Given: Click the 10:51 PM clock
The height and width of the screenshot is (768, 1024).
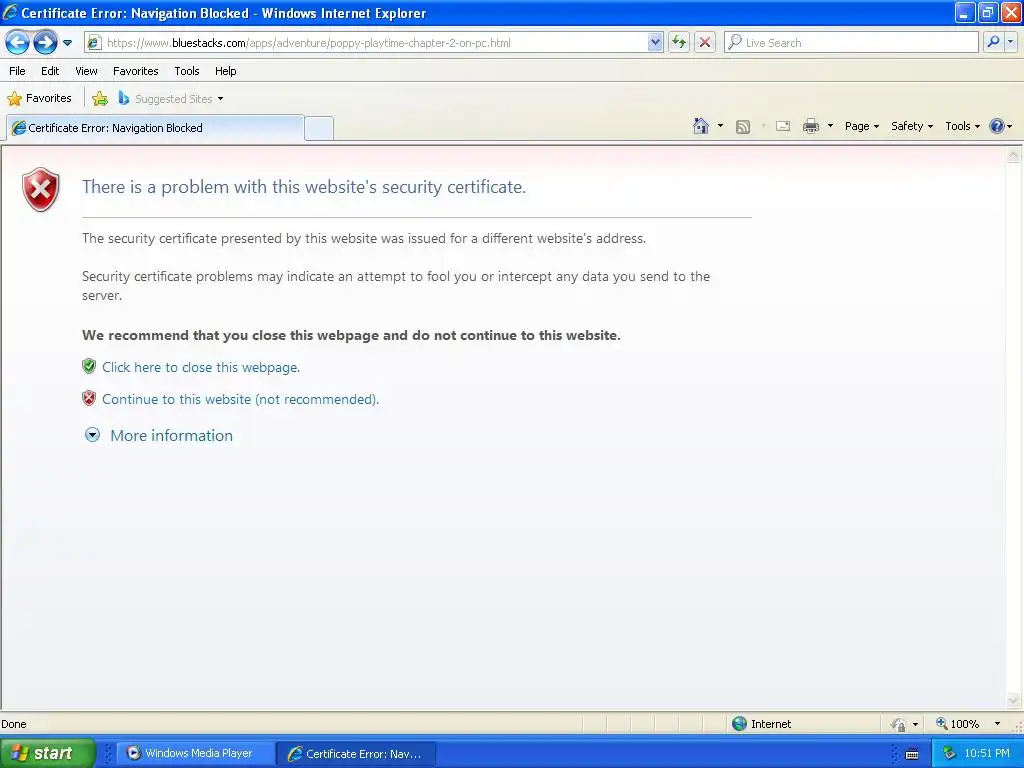Looking at the screenshot, I should pos(987,754).
